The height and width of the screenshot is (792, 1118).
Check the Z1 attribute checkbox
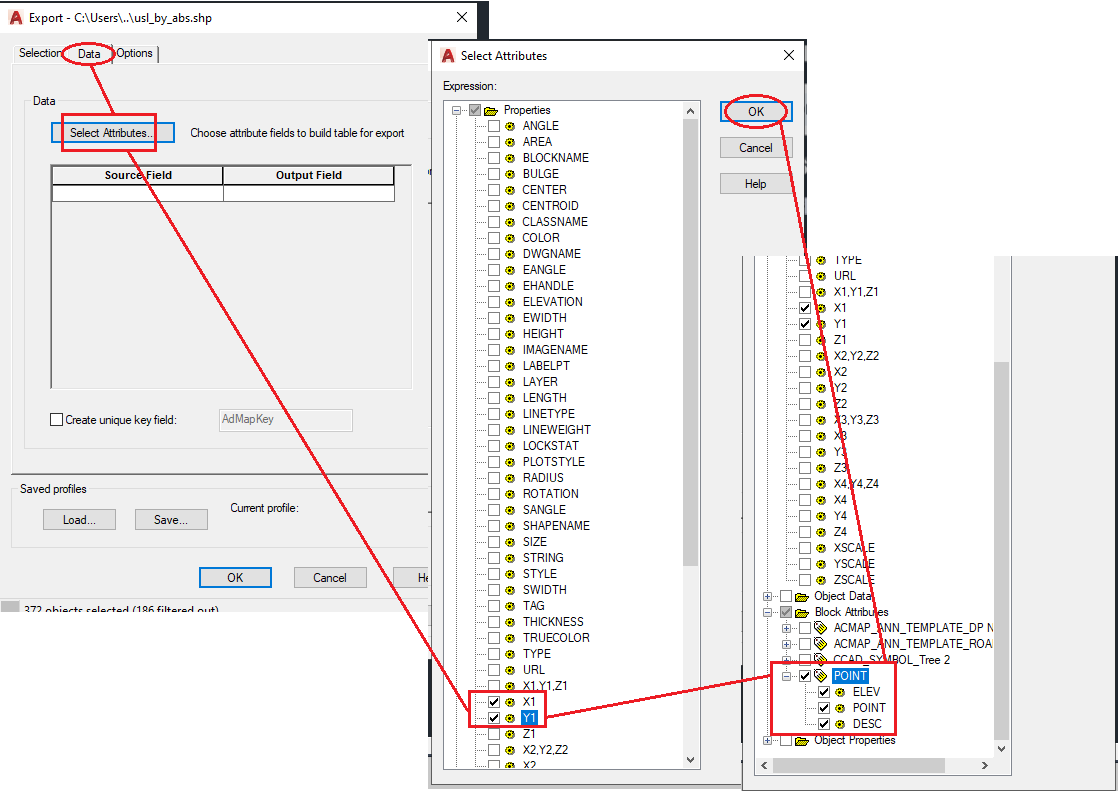point(494,733)
